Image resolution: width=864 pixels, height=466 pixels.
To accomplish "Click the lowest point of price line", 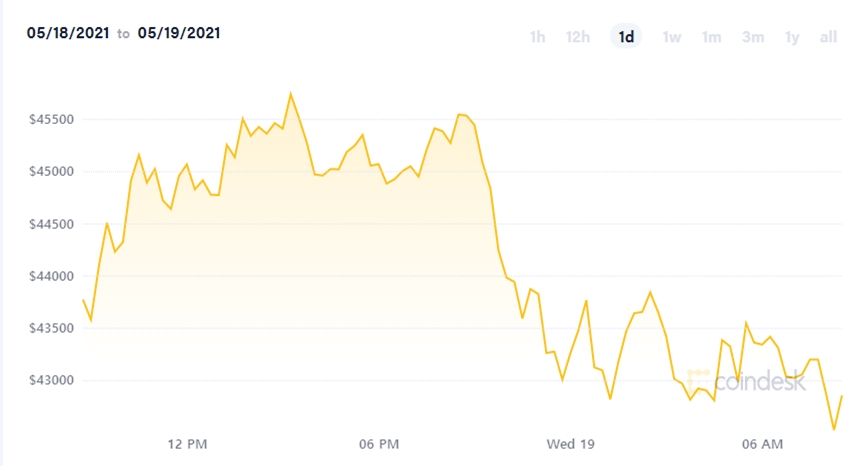I will (x=834, y=429).
